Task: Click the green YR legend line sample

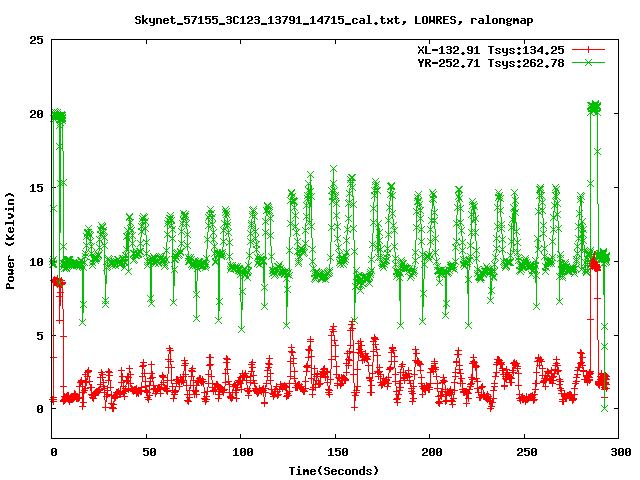Action: click(588, 63)
